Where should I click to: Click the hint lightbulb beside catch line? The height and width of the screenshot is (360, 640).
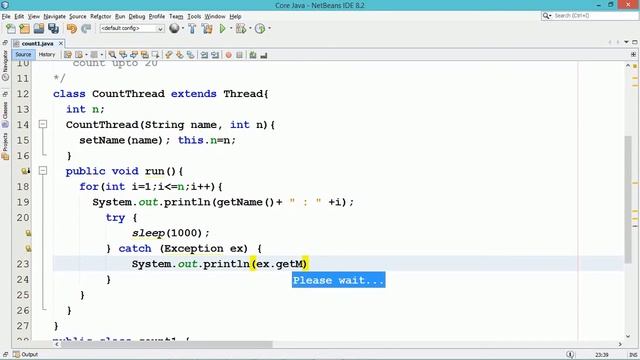coord(28,249)
